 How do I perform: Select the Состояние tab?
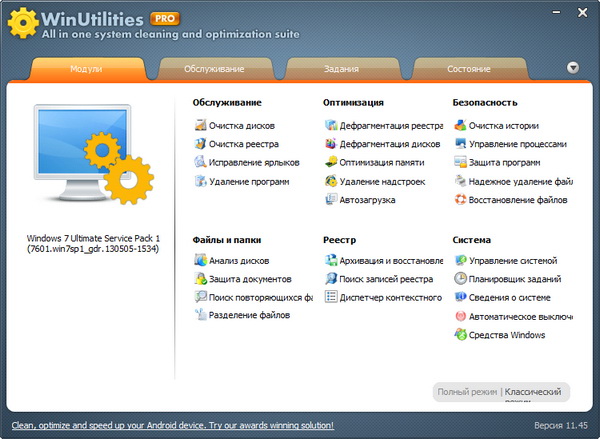click(469, 69)
